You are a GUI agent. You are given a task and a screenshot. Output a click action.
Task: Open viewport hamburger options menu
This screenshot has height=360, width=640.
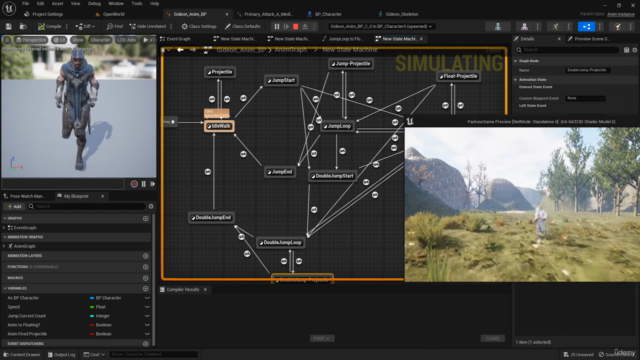point(7,40)
